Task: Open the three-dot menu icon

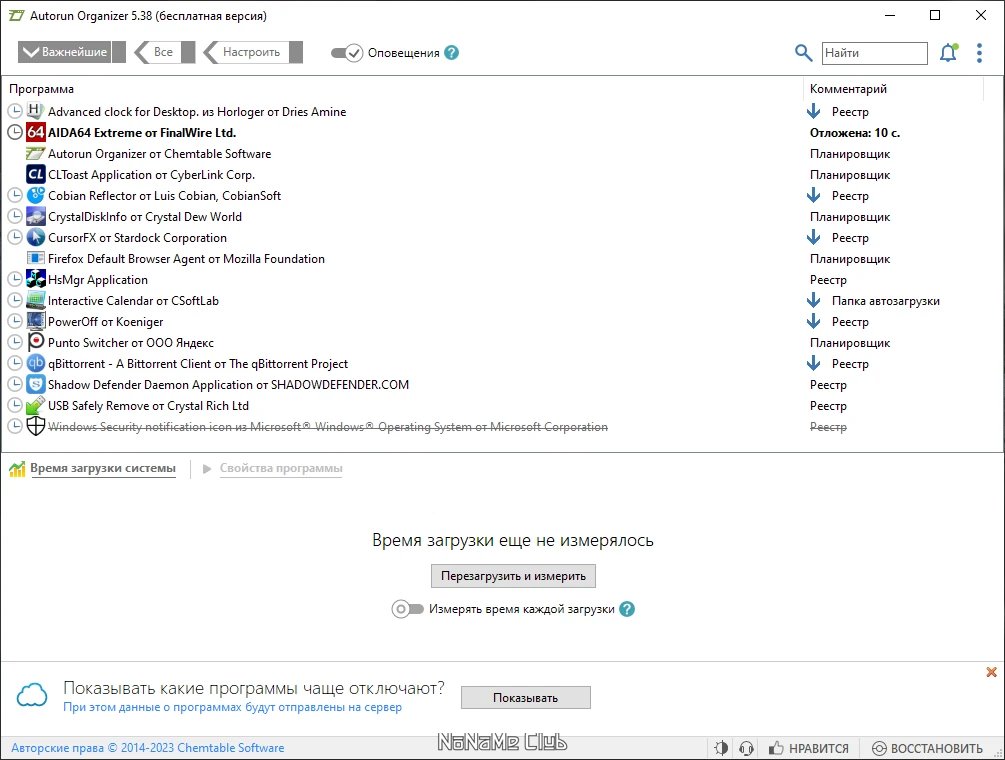Action: (x=979, y=52)
